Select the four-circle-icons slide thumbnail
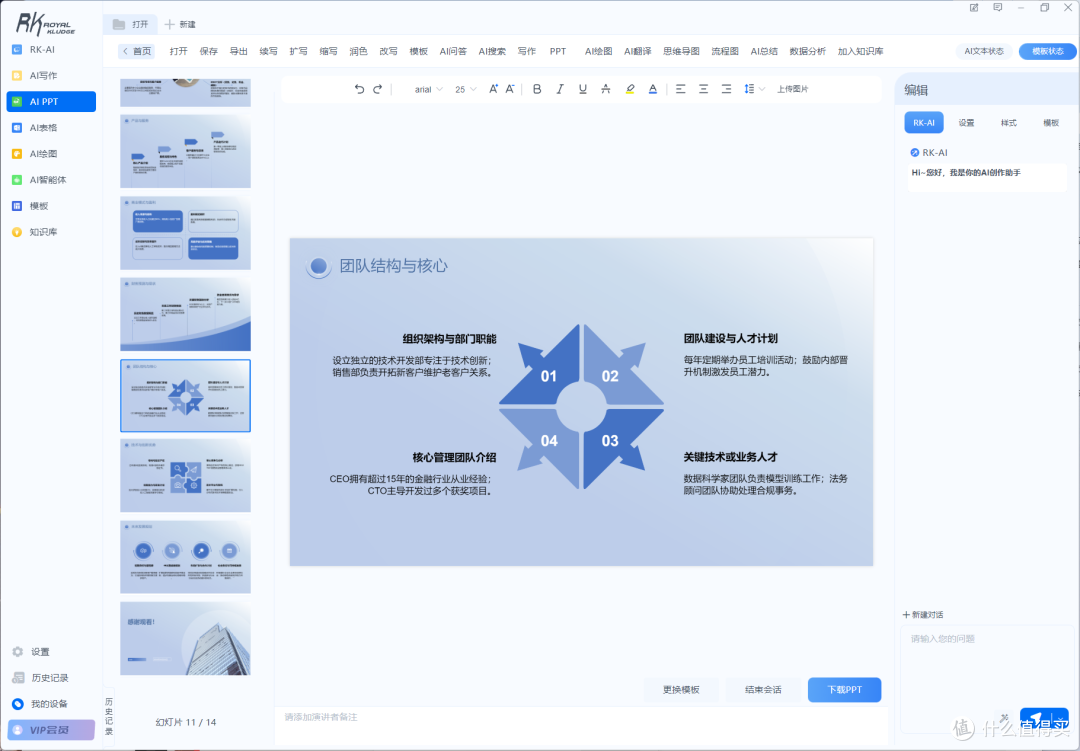 click(x=185, y=557)
